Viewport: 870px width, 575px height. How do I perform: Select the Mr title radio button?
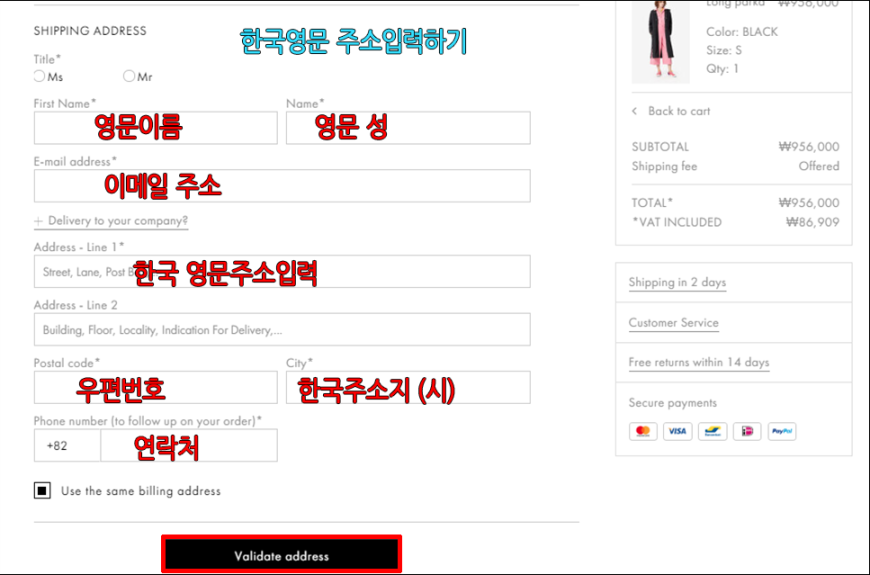(129, 76)
